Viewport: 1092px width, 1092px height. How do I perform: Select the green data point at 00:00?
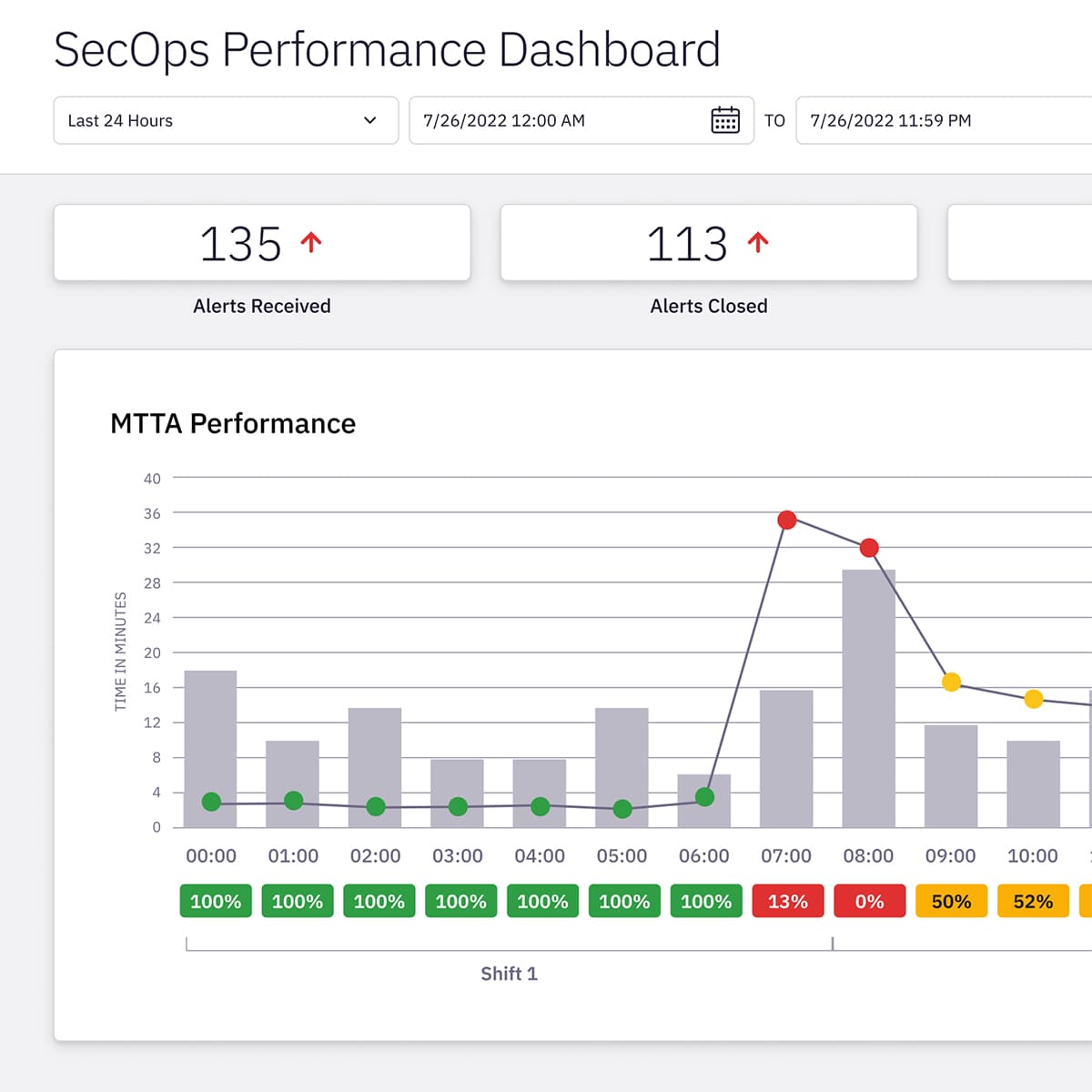(209, 803)
